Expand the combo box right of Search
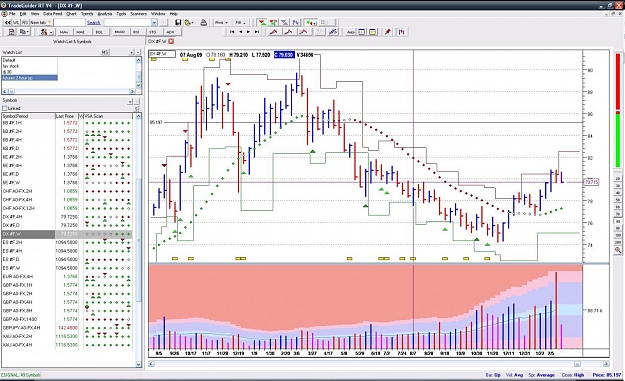 point(154,23)
